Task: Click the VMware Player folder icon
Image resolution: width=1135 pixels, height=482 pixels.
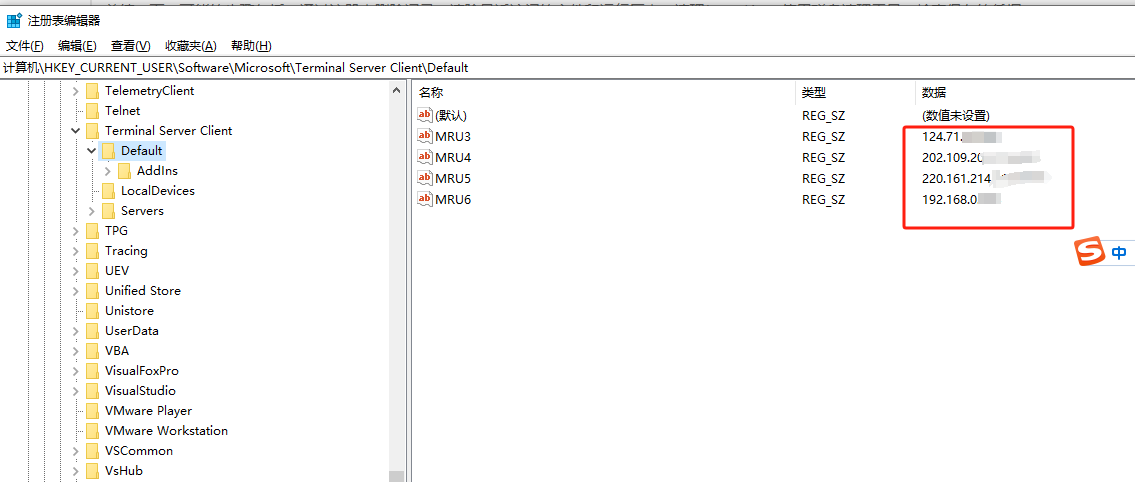Action: 92,411
